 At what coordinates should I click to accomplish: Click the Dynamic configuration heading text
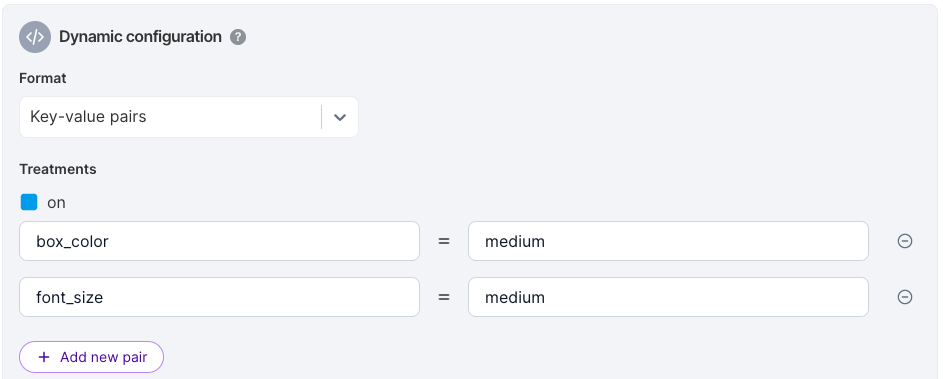click(x=140, y=37)
